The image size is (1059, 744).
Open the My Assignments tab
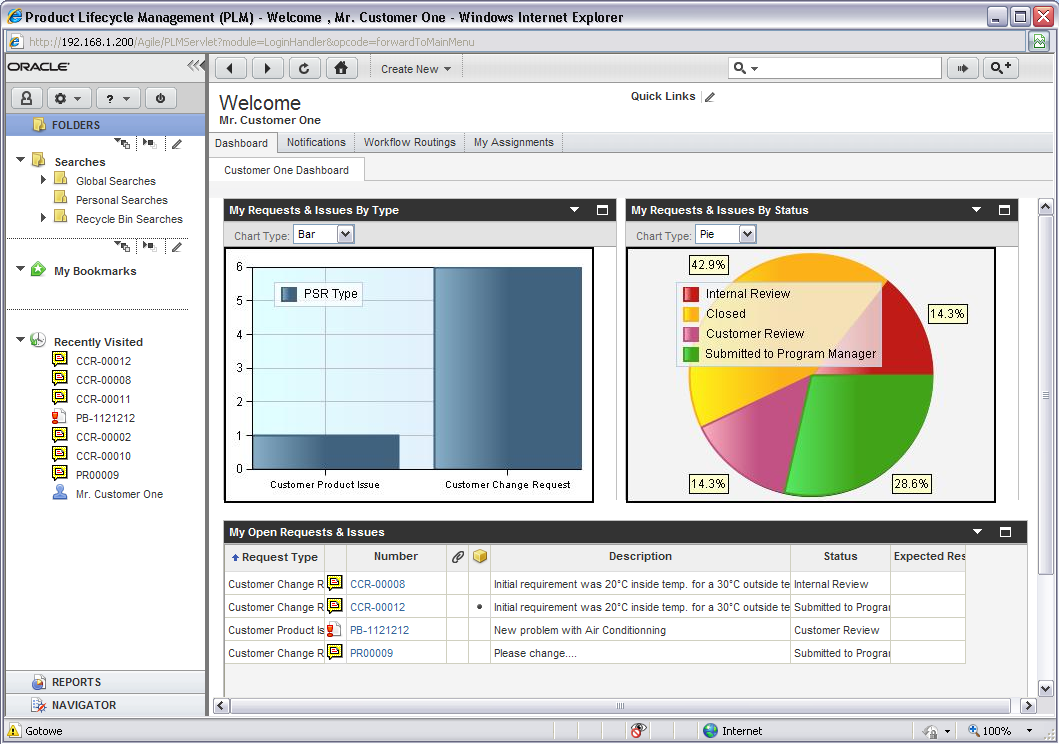coord(513,142)
